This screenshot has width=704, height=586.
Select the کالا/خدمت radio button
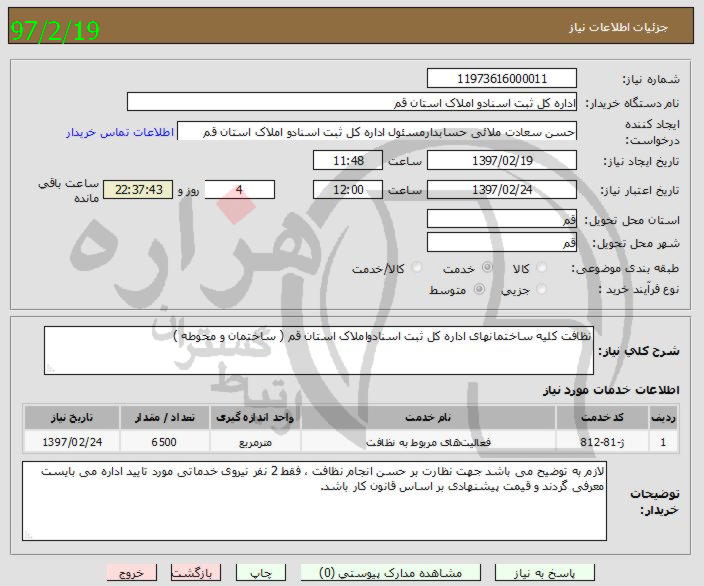417,268
